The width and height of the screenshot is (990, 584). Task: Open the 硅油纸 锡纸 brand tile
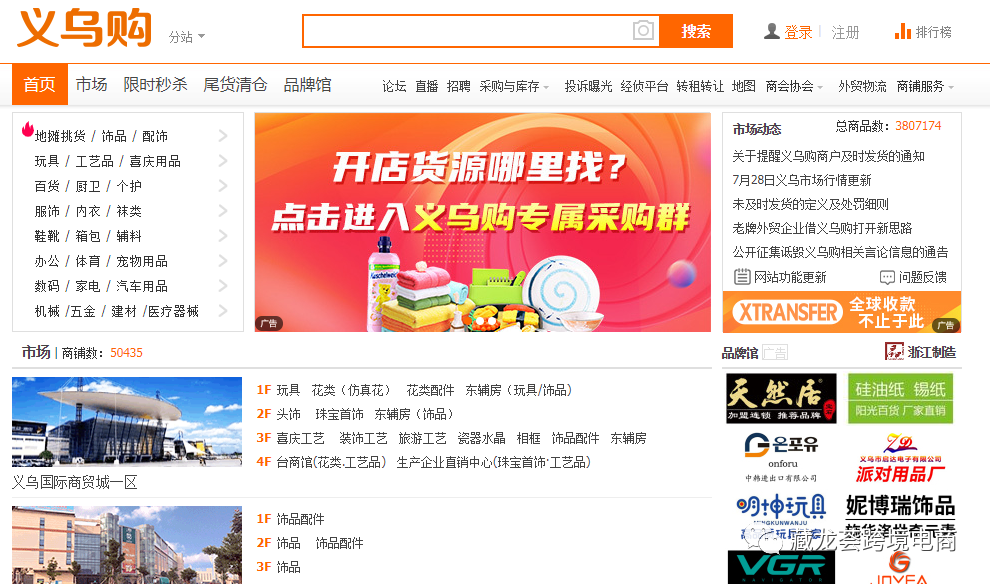click(900, 398)
